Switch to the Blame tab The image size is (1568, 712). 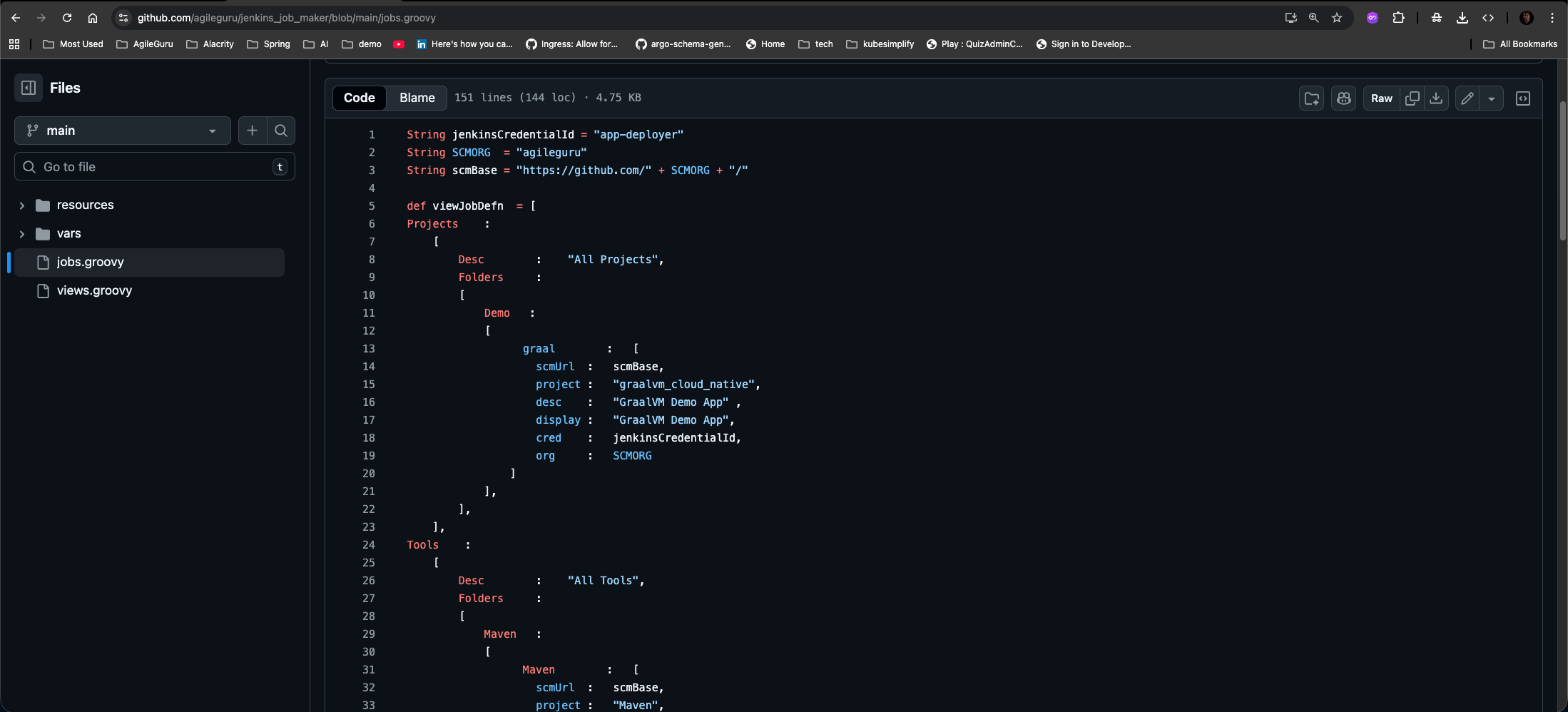(x=417, y=98)
